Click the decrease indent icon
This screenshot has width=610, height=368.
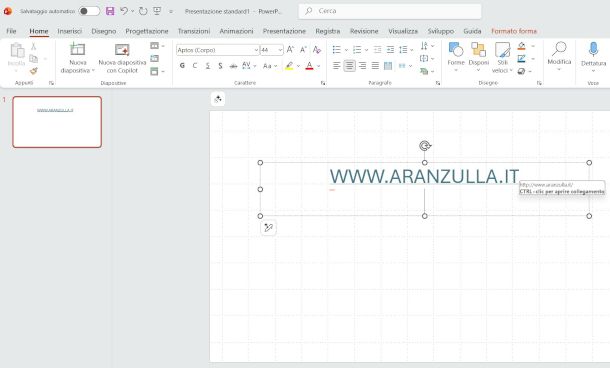(x=377, y=50)
